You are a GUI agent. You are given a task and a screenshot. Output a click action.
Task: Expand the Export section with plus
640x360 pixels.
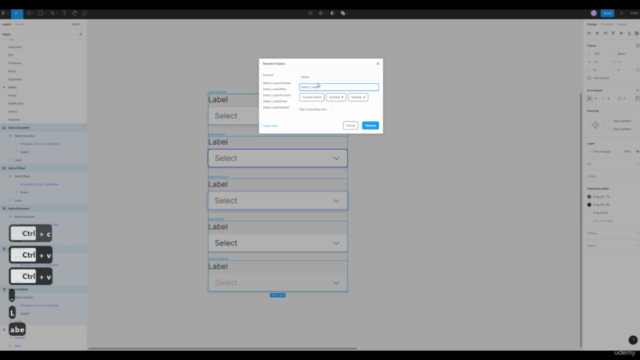(x=637, y=245)
